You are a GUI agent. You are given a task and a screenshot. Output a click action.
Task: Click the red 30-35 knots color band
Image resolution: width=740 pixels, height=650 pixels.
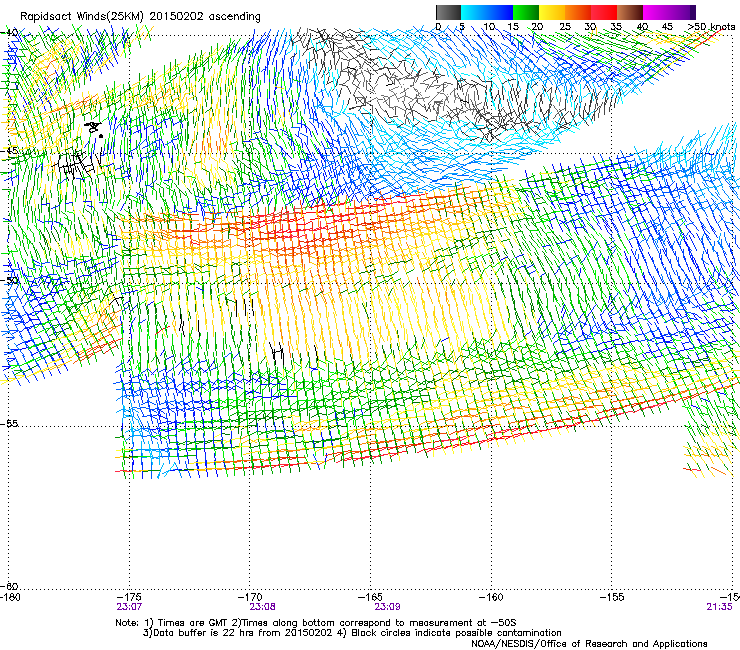(x=604, y=12)
